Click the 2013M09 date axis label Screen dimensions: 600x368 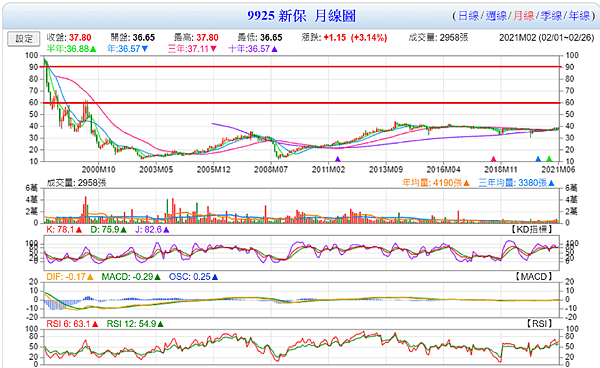tap(385, 169)
